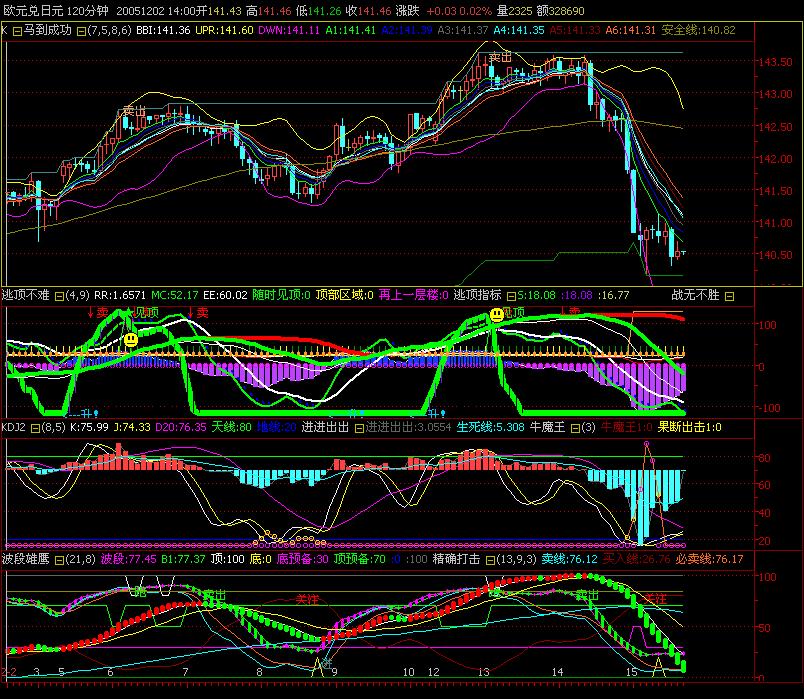The image size is (804, 699).
Task: Click the 卖出 signal above the right price peak
Action: click(x=500, y=57)
